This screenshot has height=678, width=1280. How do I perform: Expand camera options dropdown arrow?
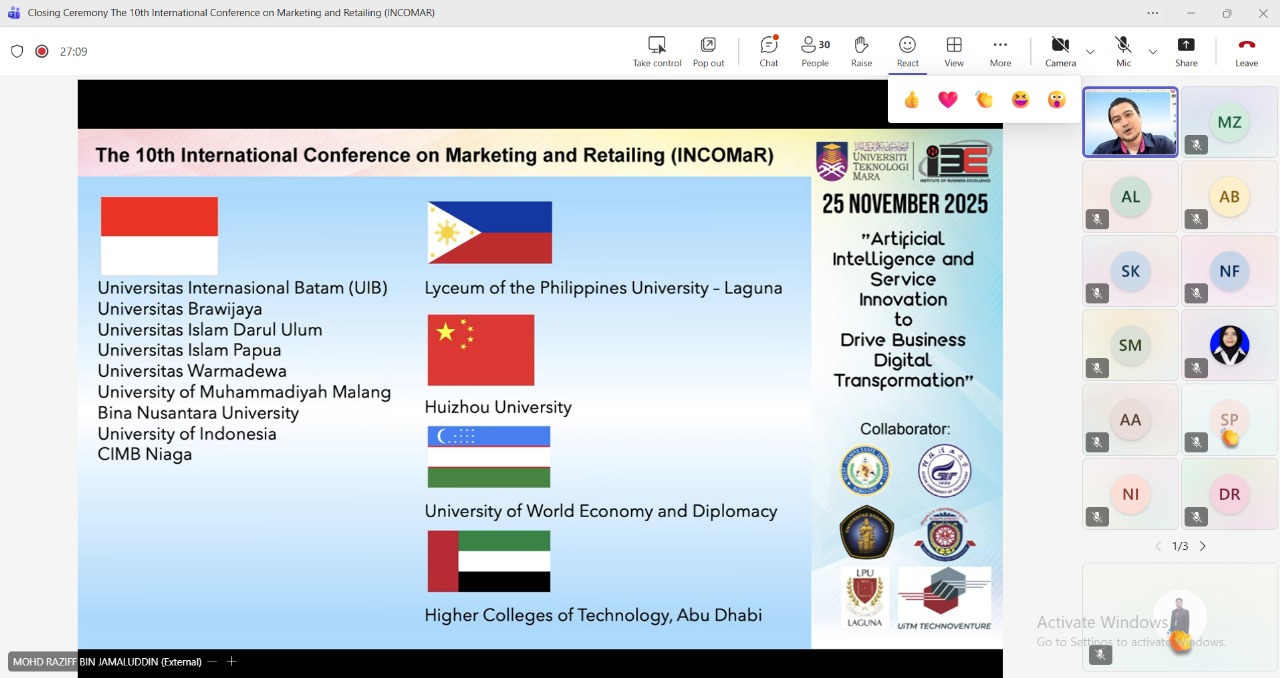click(1090, 52)
